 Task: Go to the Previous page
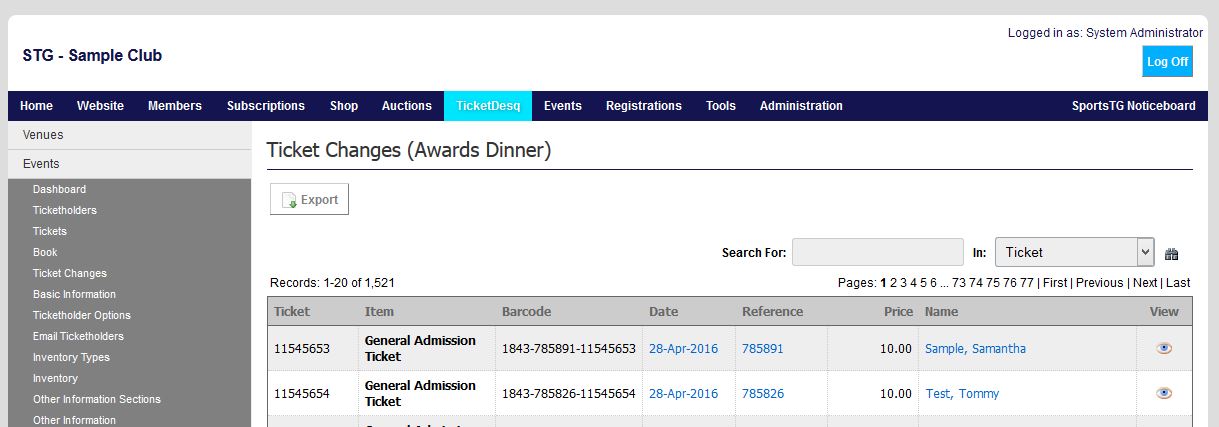[1100, 283]
